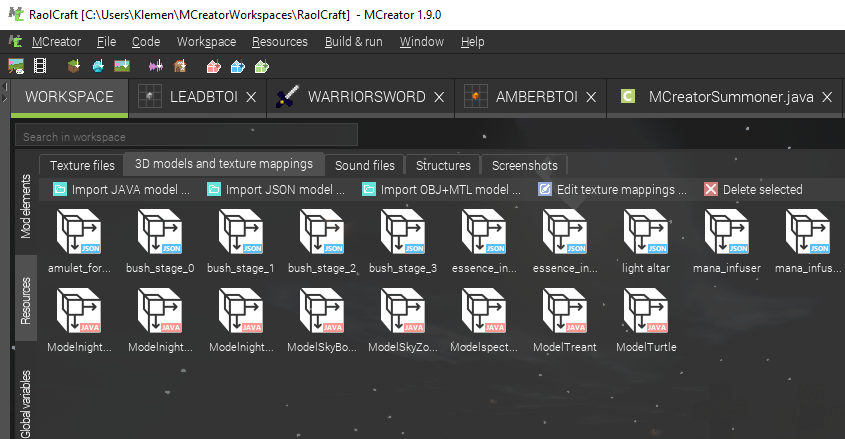Click the import block texture icon
Viewport: 845px width, 439px height.
point(74,66)
